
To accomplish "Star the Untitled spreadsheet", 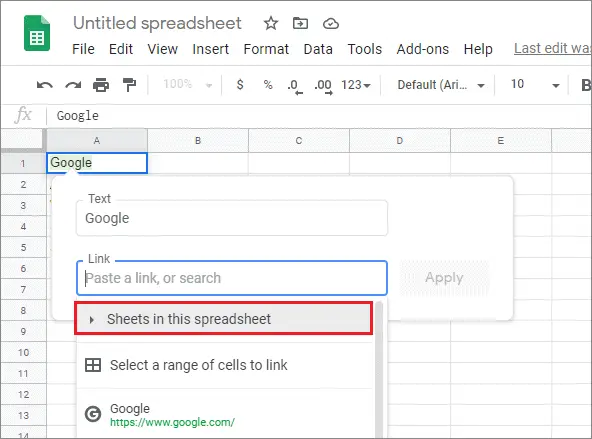I will 271,23.
